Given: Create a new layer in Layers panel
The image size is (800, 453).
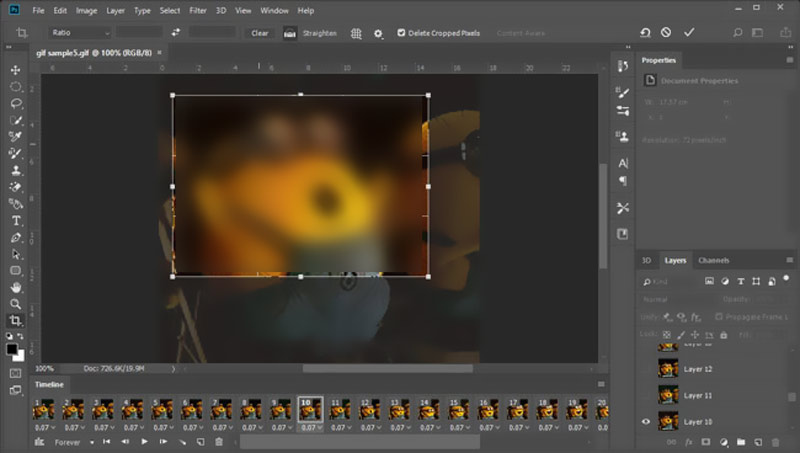Looking at the screenshot, I should click(x=758, y=442).
